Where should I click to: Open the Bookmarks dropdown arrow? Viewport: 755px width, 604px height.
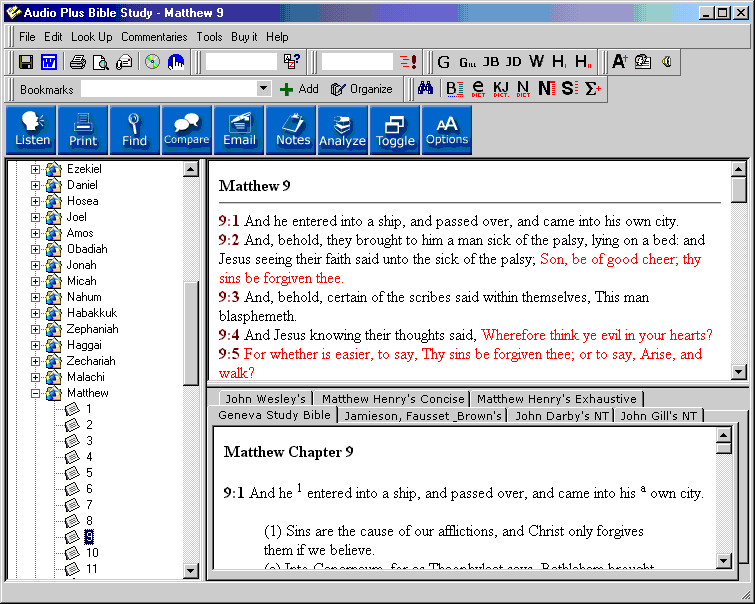coord(263,89)
